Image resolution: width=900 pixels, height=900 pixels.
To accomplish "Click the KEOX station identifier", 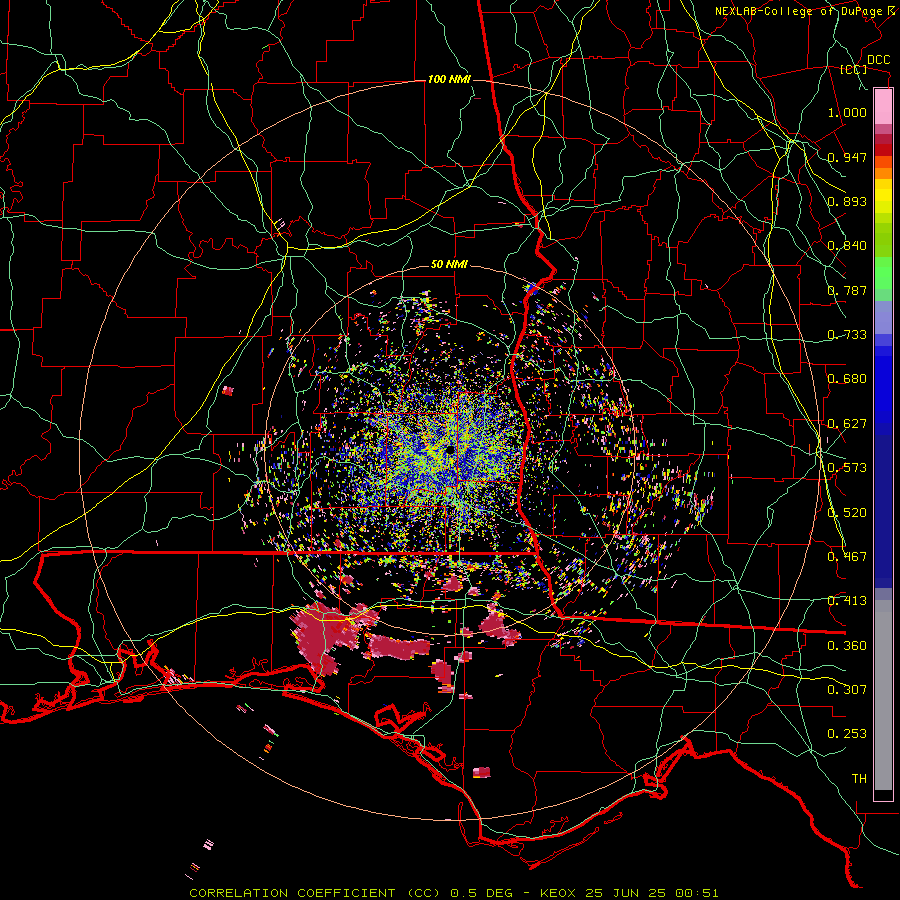I will click(556, 893).
